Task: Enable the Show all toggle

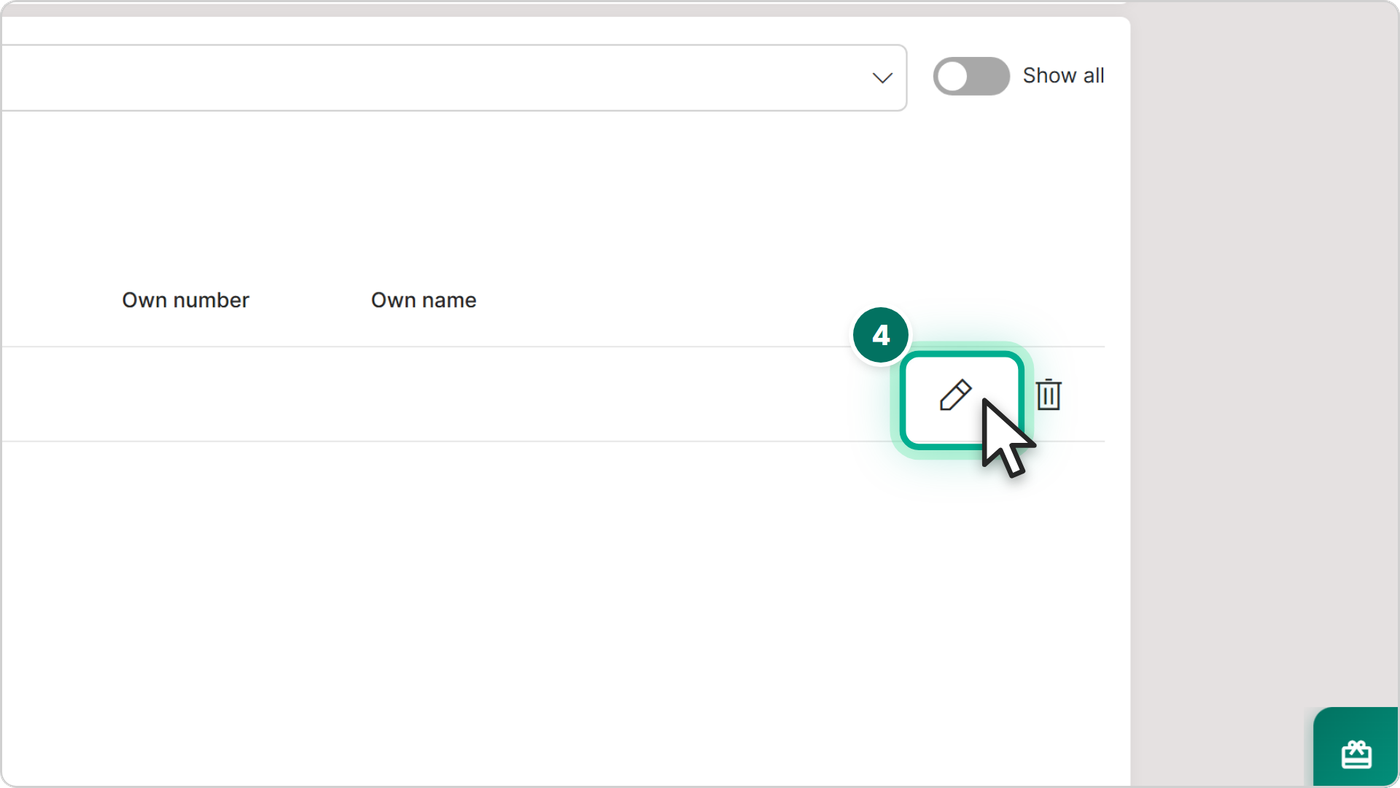Action: point(971,76)
